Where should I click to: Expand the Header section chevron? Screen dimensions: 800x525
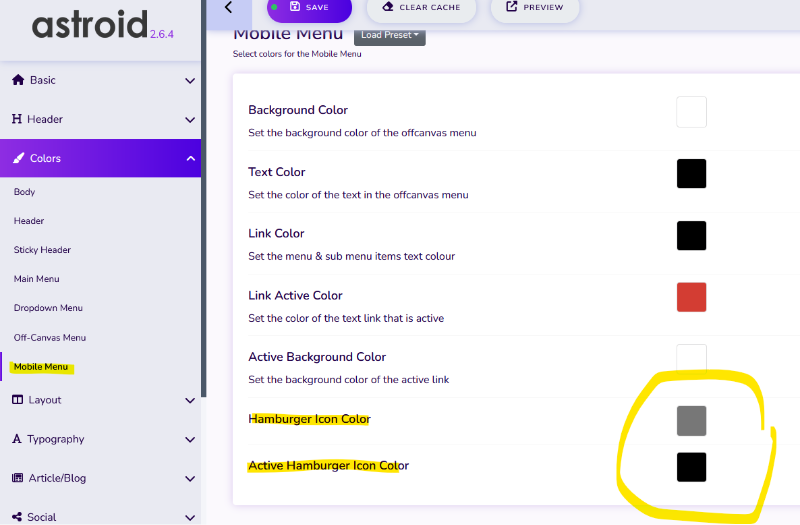coord(190,120)
